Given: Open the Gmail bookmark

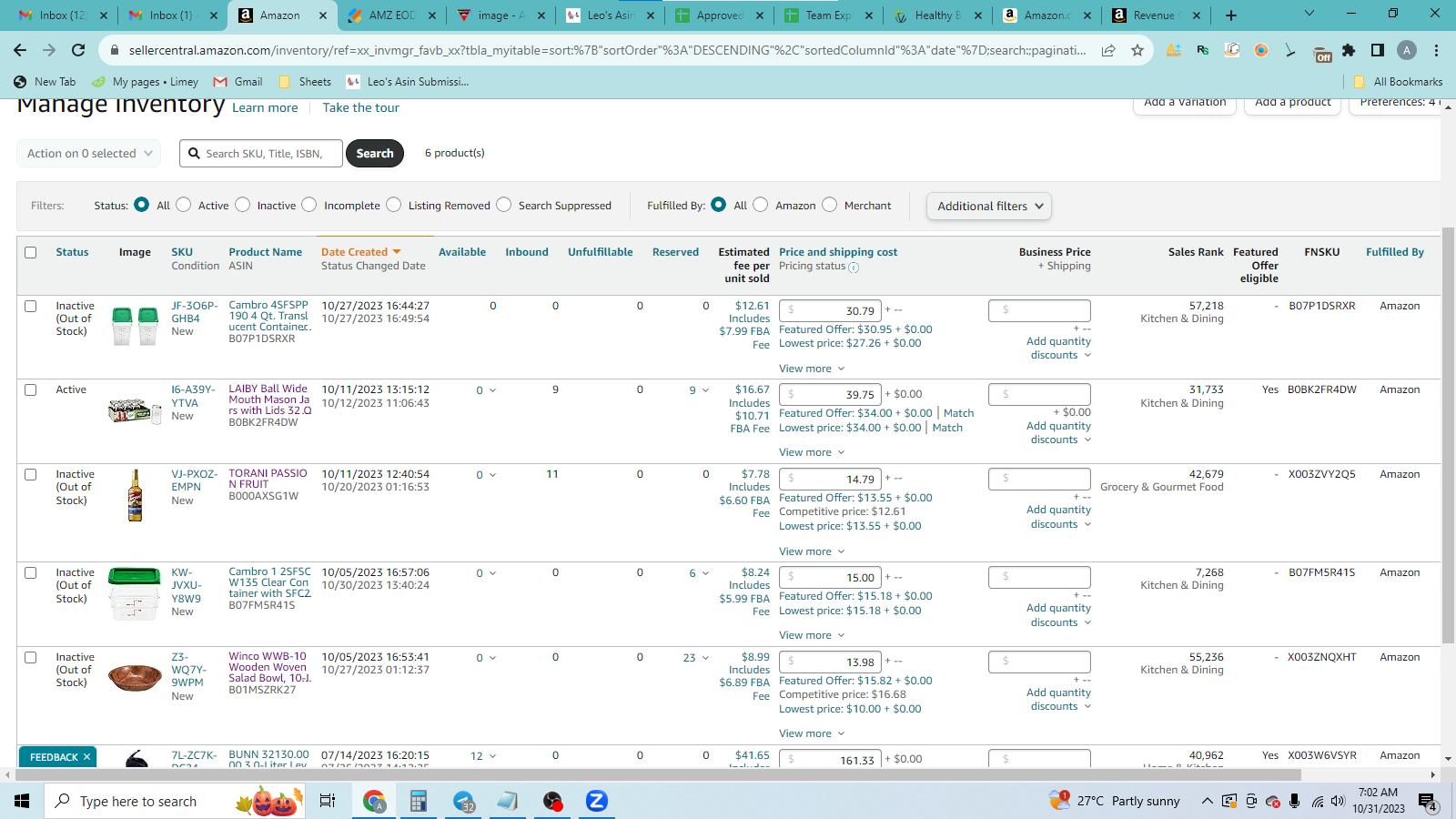Looking at the screenshot, I should point(238,82).
